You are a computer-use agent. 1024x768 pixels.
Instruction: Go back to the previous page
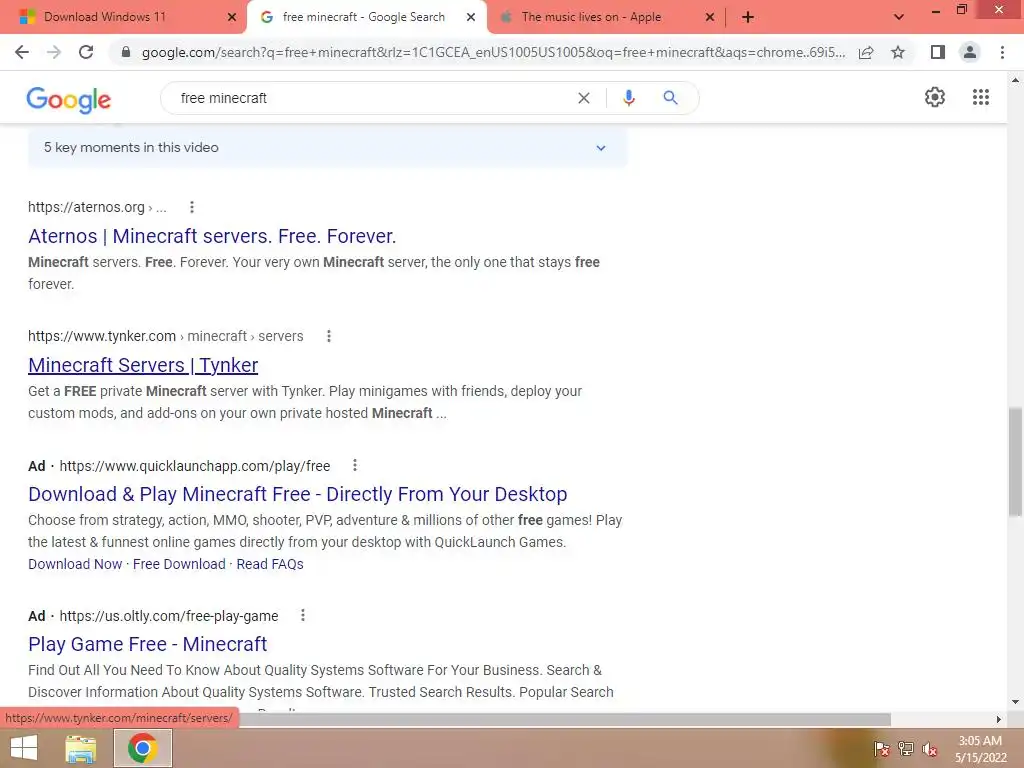[22, 52]
